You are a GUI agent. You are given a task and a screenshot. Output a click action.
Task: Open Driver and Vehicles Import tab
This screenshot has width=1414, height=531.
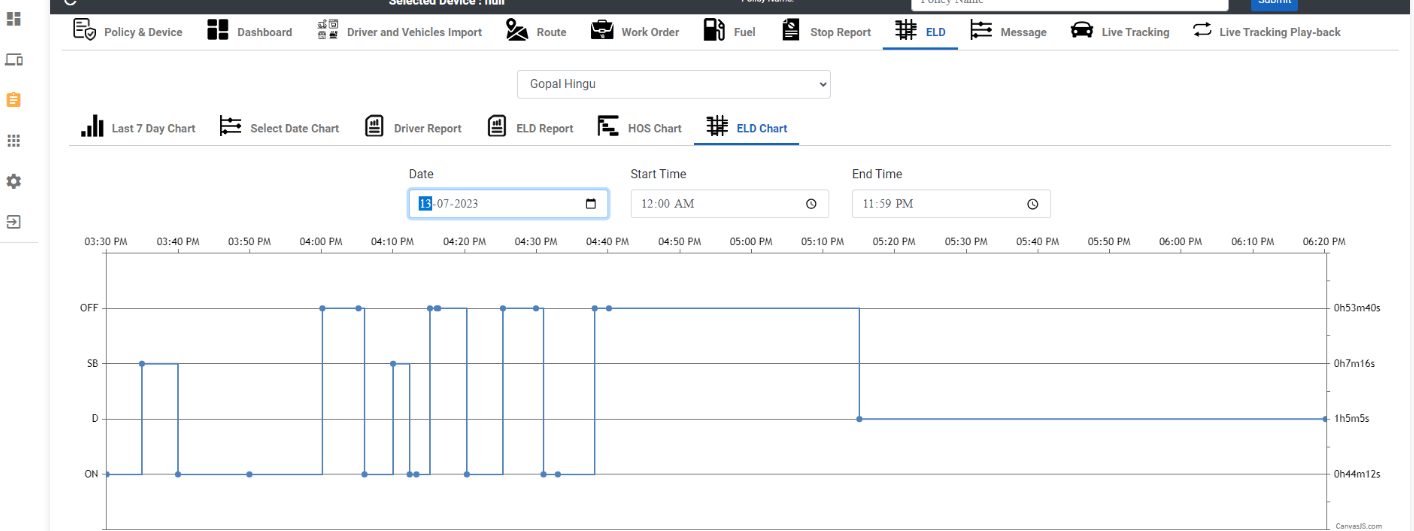point(399,31)
